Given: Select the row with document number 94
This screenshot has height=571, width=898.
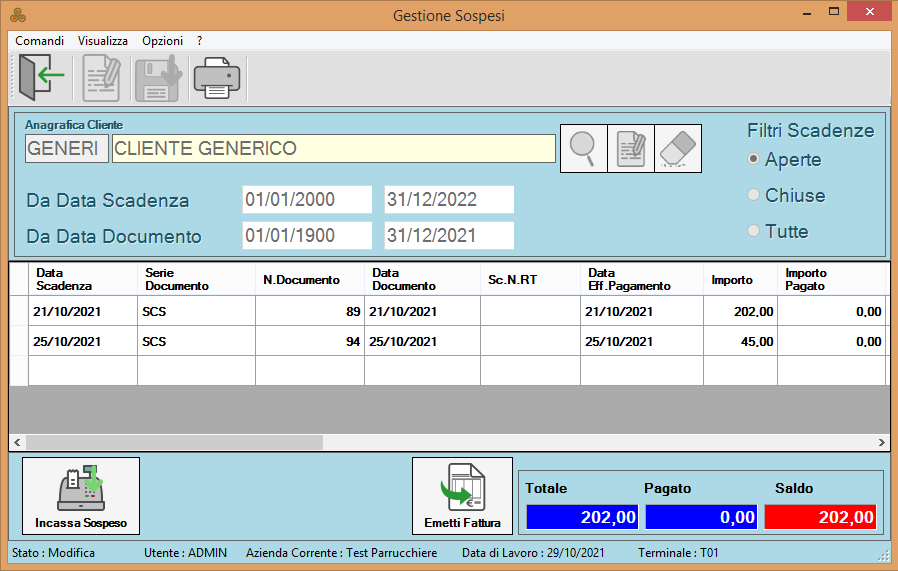Looking at the screenshot, I should (310, 341).
